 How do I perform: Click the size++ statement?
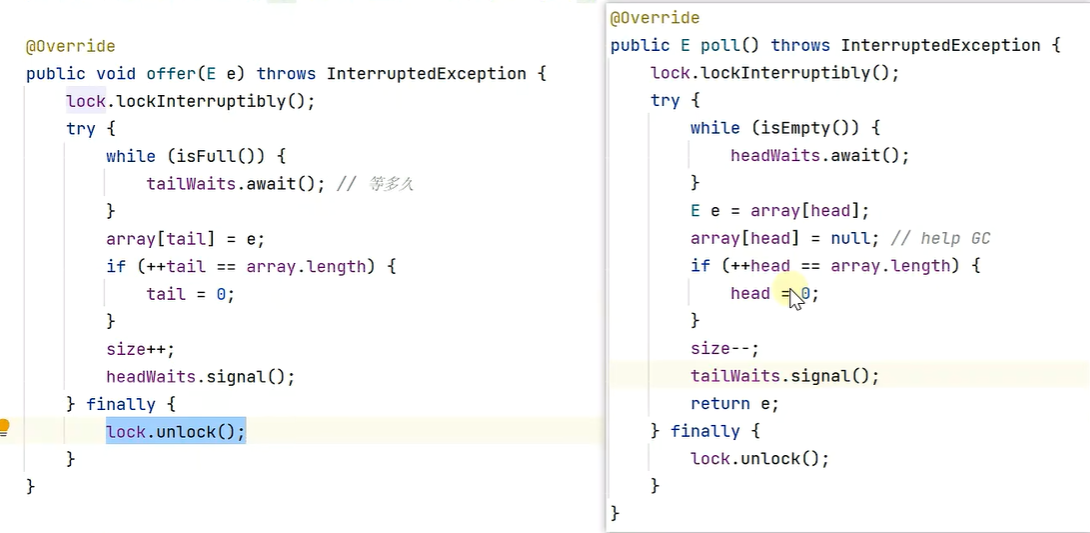[x=140, y=349]
